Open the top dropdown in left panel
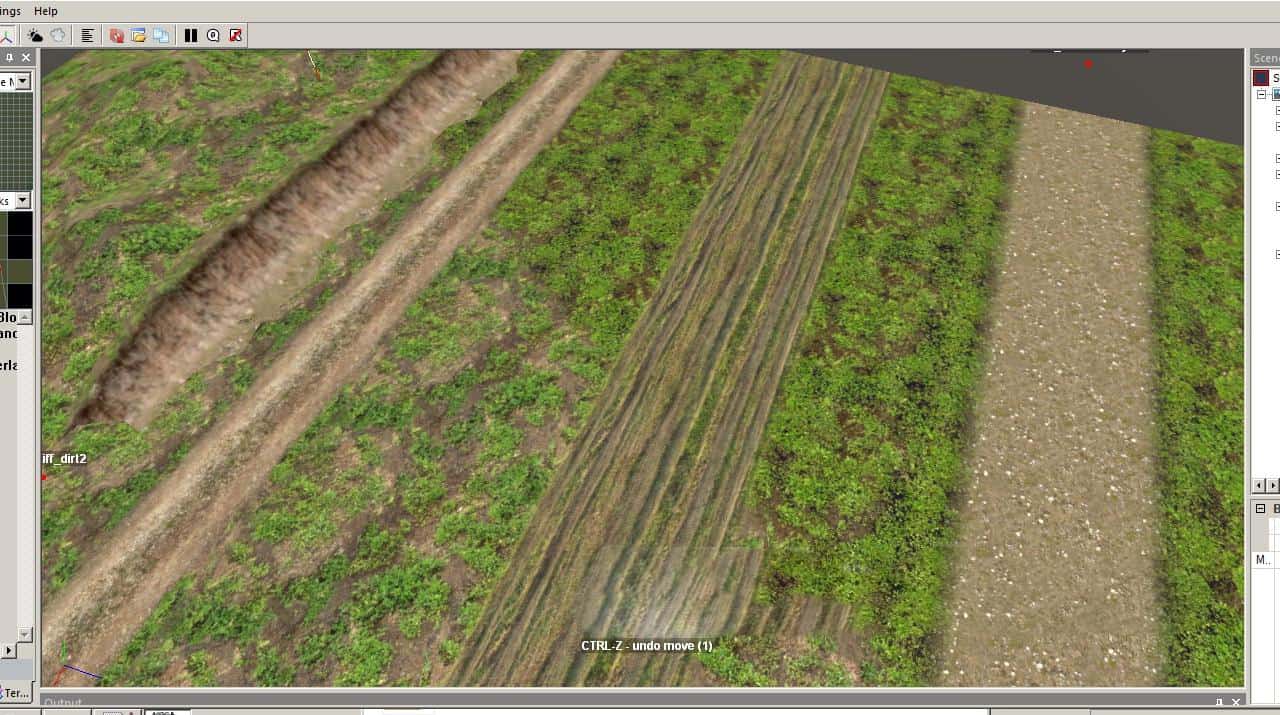Image resolution: width=1280 pixels, height=715 pixels. coord(23,81)
